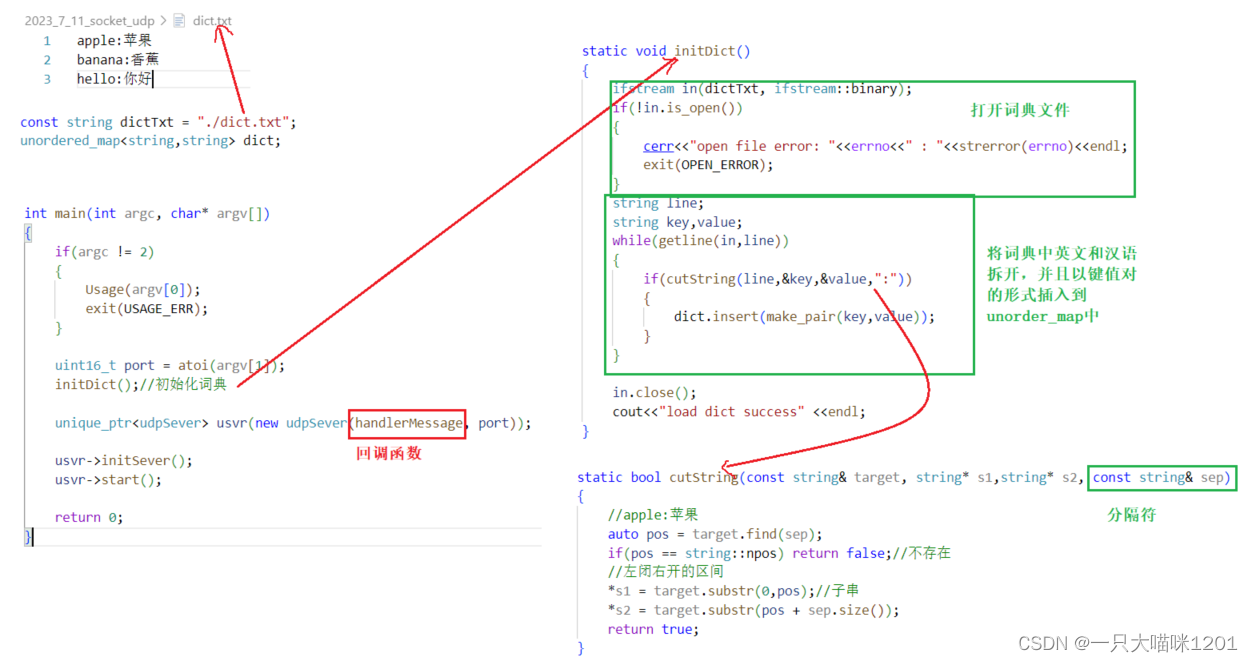Screen dimensions: 1253x662
Task: Click line number 3 in the gutter
Action: point(47,79)
